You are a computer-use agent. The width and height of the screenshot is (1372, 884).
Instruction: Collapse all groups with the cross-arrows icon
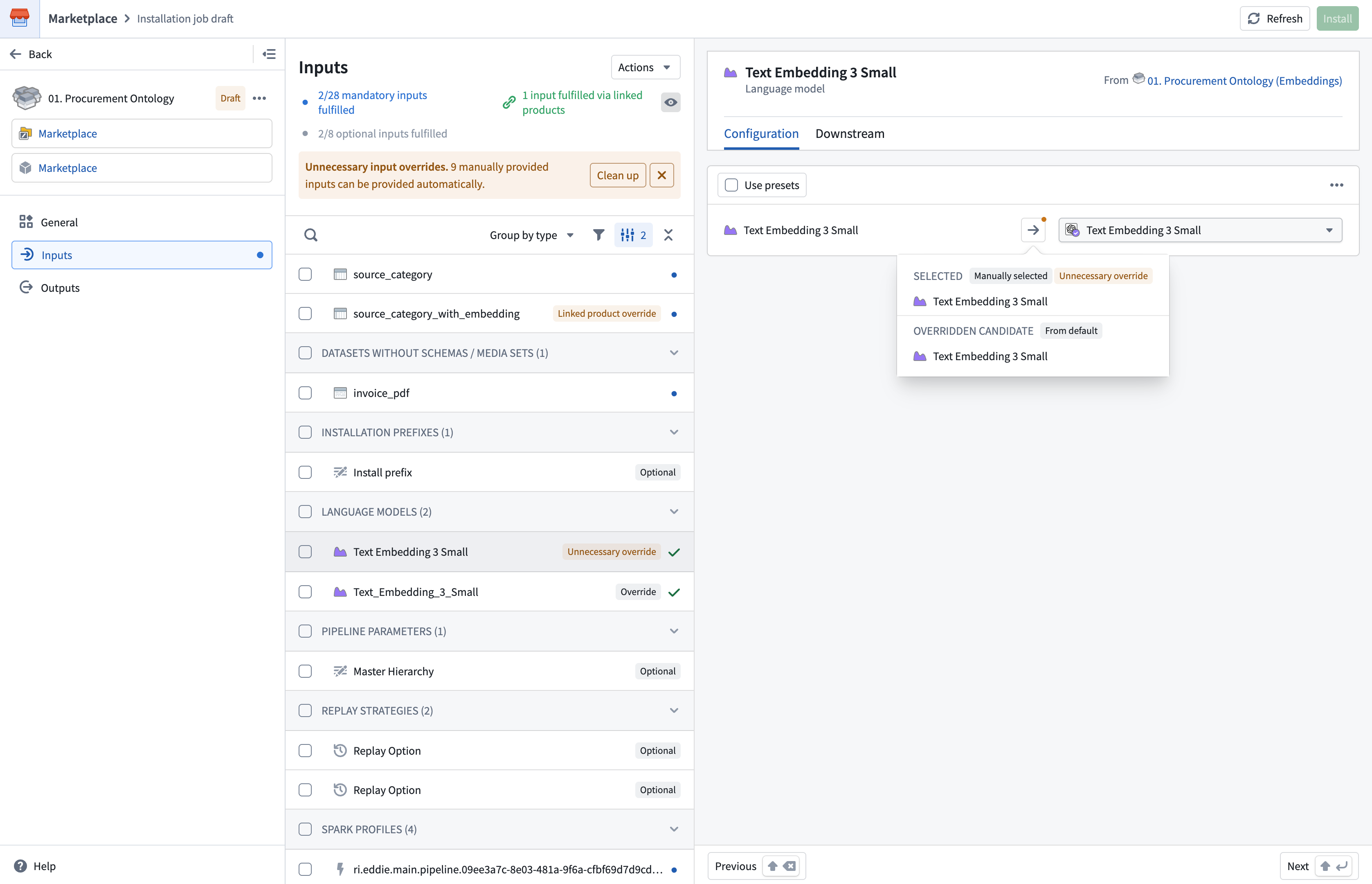tap(668, 235)
